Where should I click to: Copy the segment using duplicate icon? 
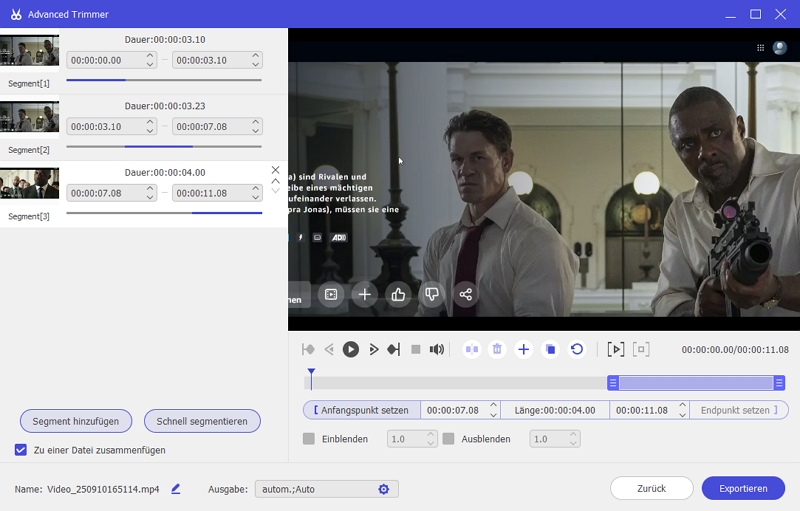[x=550, y=349]
